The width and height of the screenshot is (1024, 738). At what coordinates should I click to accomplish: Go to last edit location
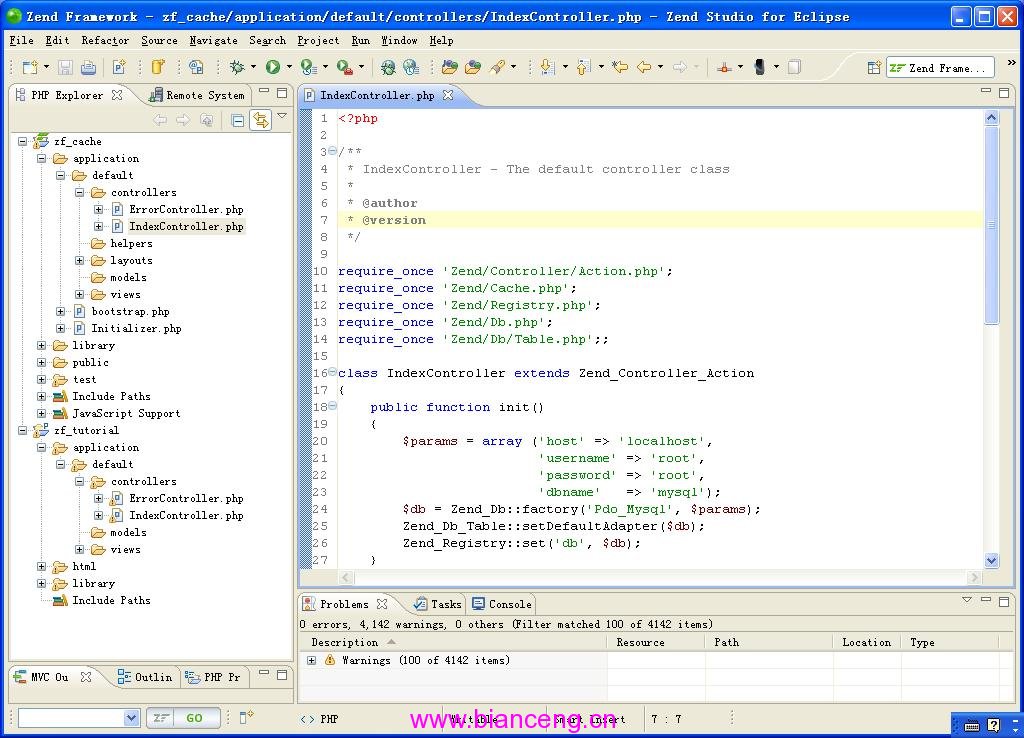point(620,67)
